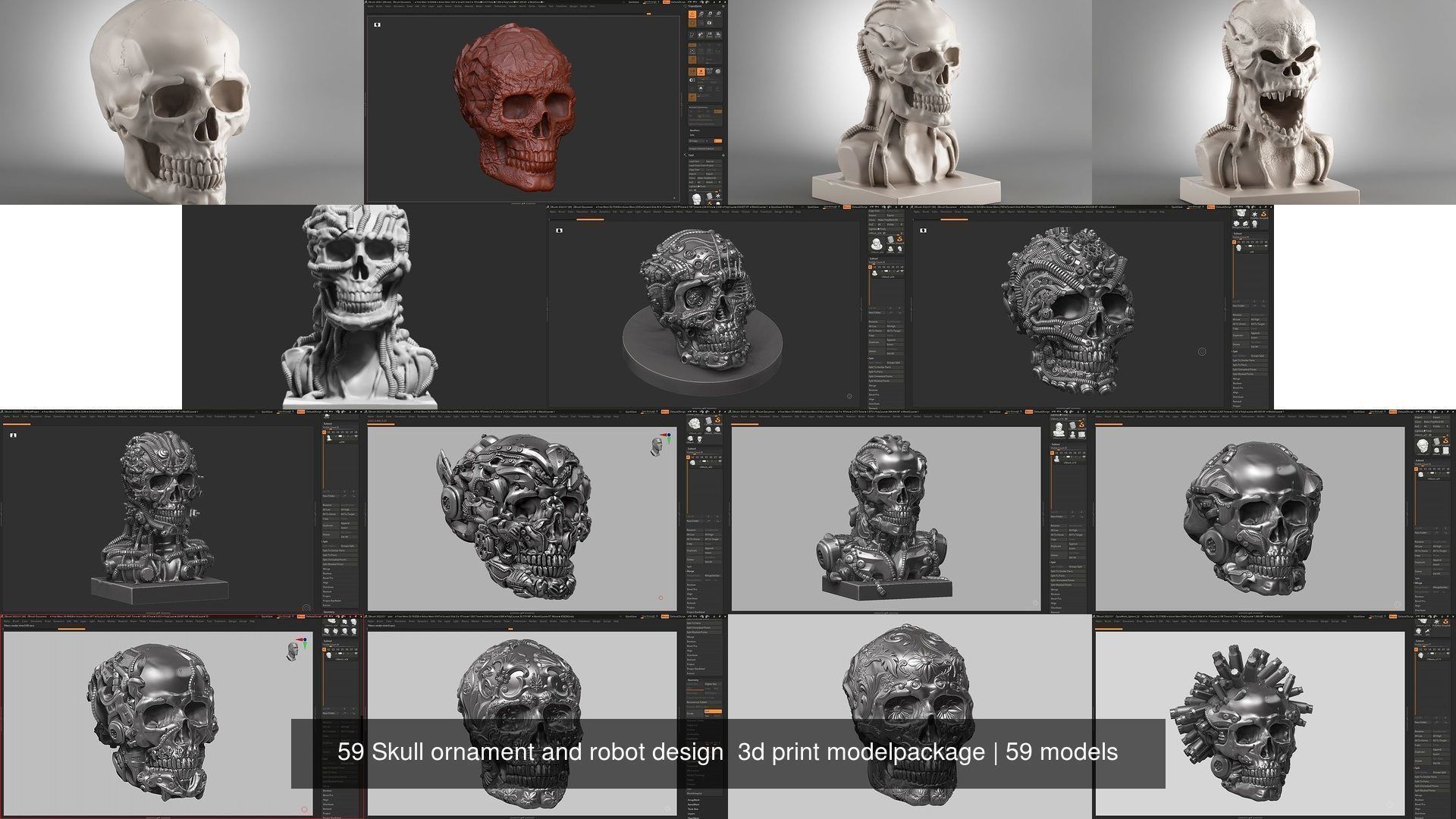This screenshot has height=819, width=1456.
Task: Open the floral skull ZBrush screenshot
Action: click(x=546, y=717)
